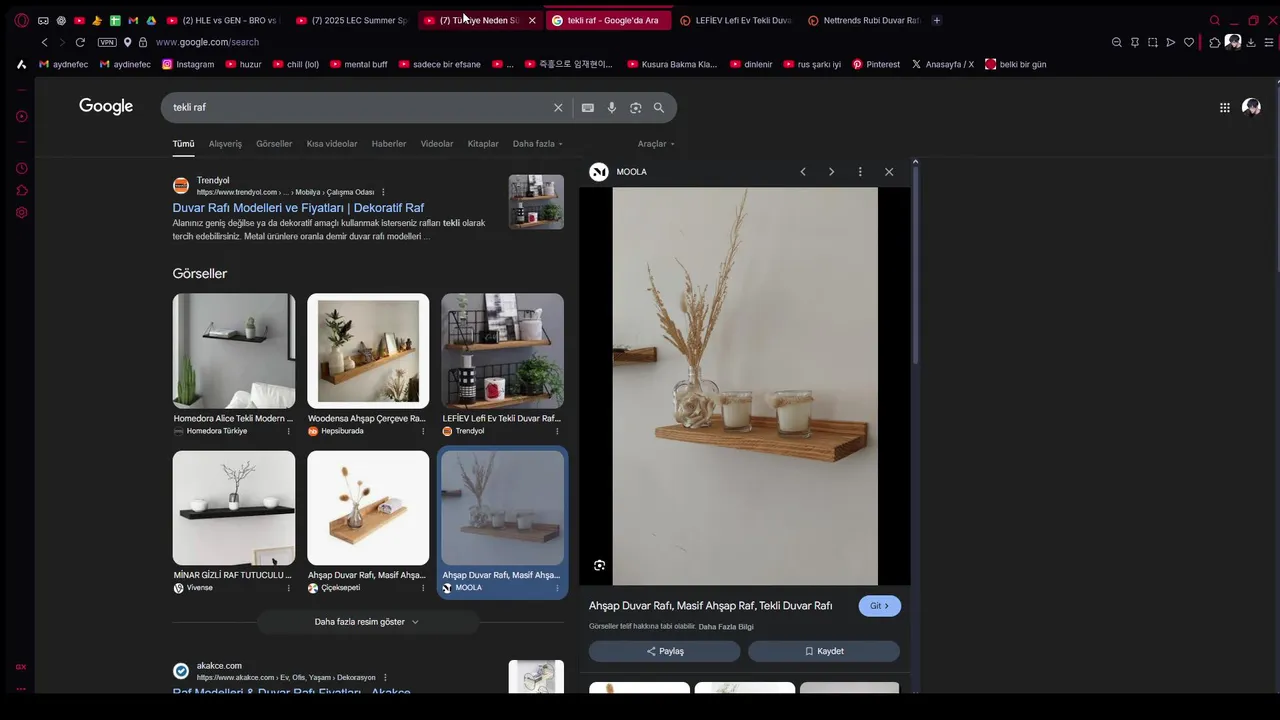Open the location permission pin icon
Viewport: 1280px width, 720px height.
[128, 42]
